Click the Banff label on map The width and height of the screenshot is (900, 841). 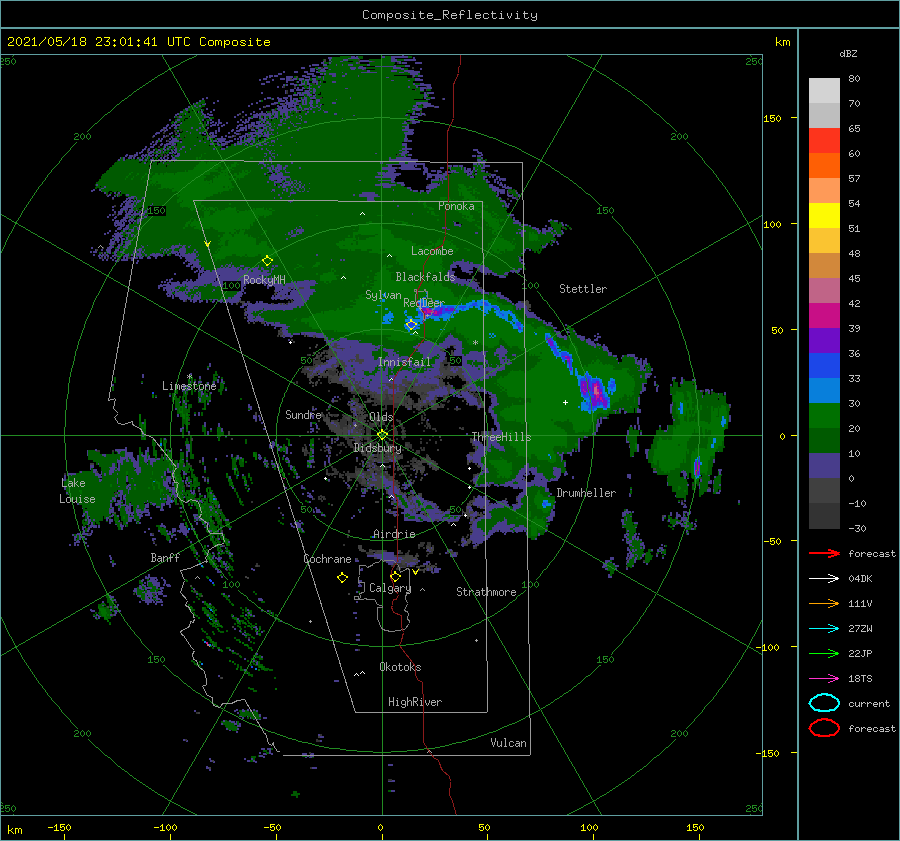[165, 557]
